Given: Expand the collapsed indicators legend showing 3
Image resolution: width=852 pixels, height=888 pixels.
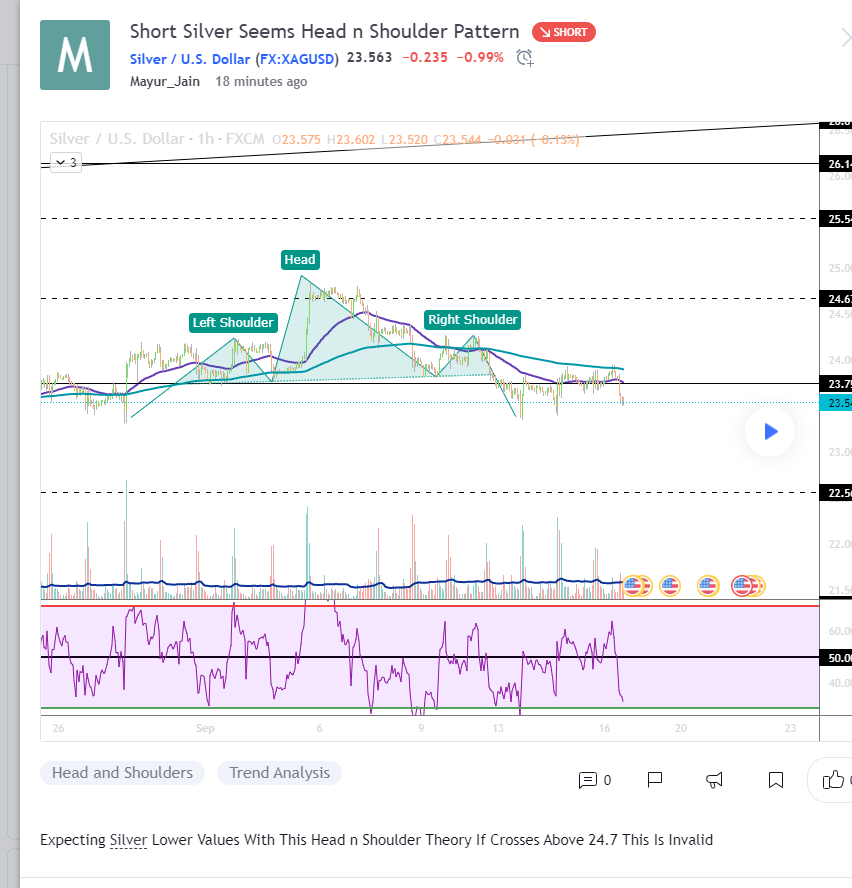Looking at the screenshot, I should click(66, 163).
